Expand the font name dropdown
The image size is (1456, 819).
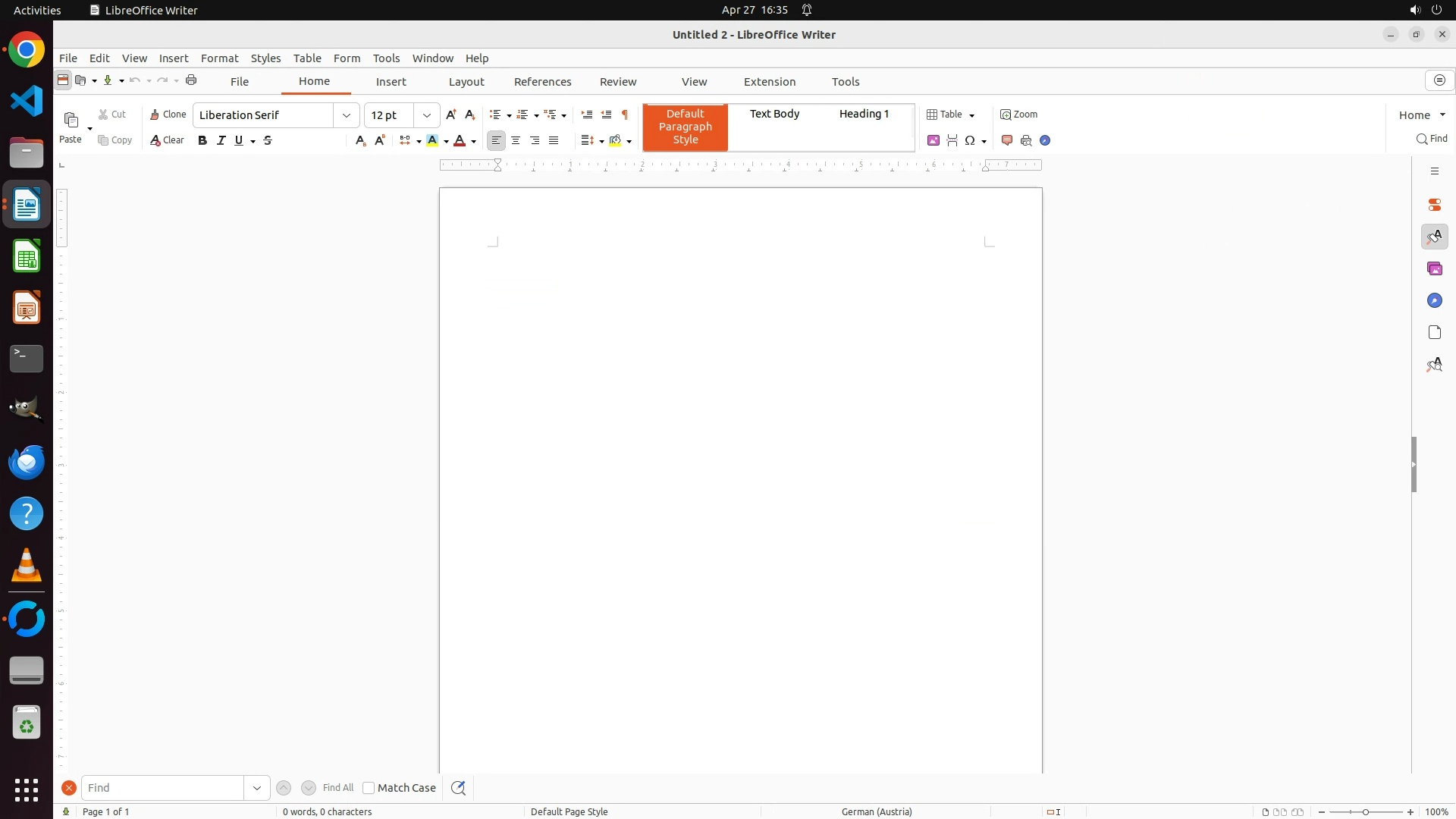pyautogui.click(x=347, y=115)
